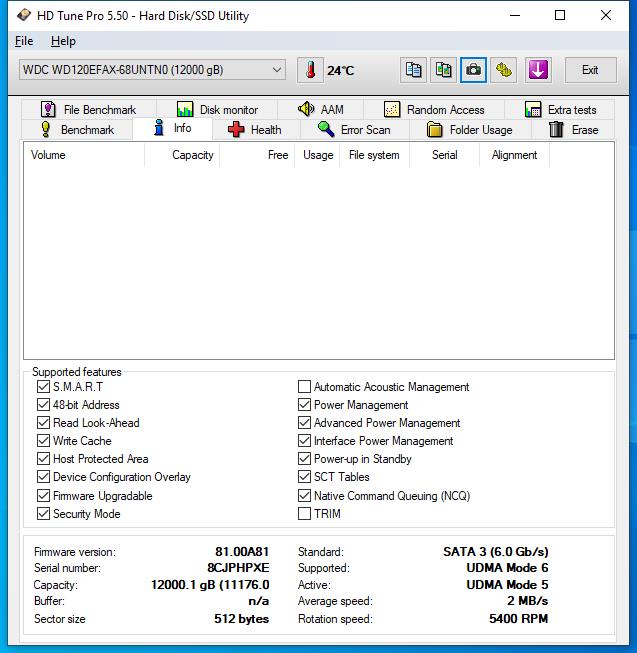Click the Volume column header
The width and height of the screenshot is (637, 653).
84,155
